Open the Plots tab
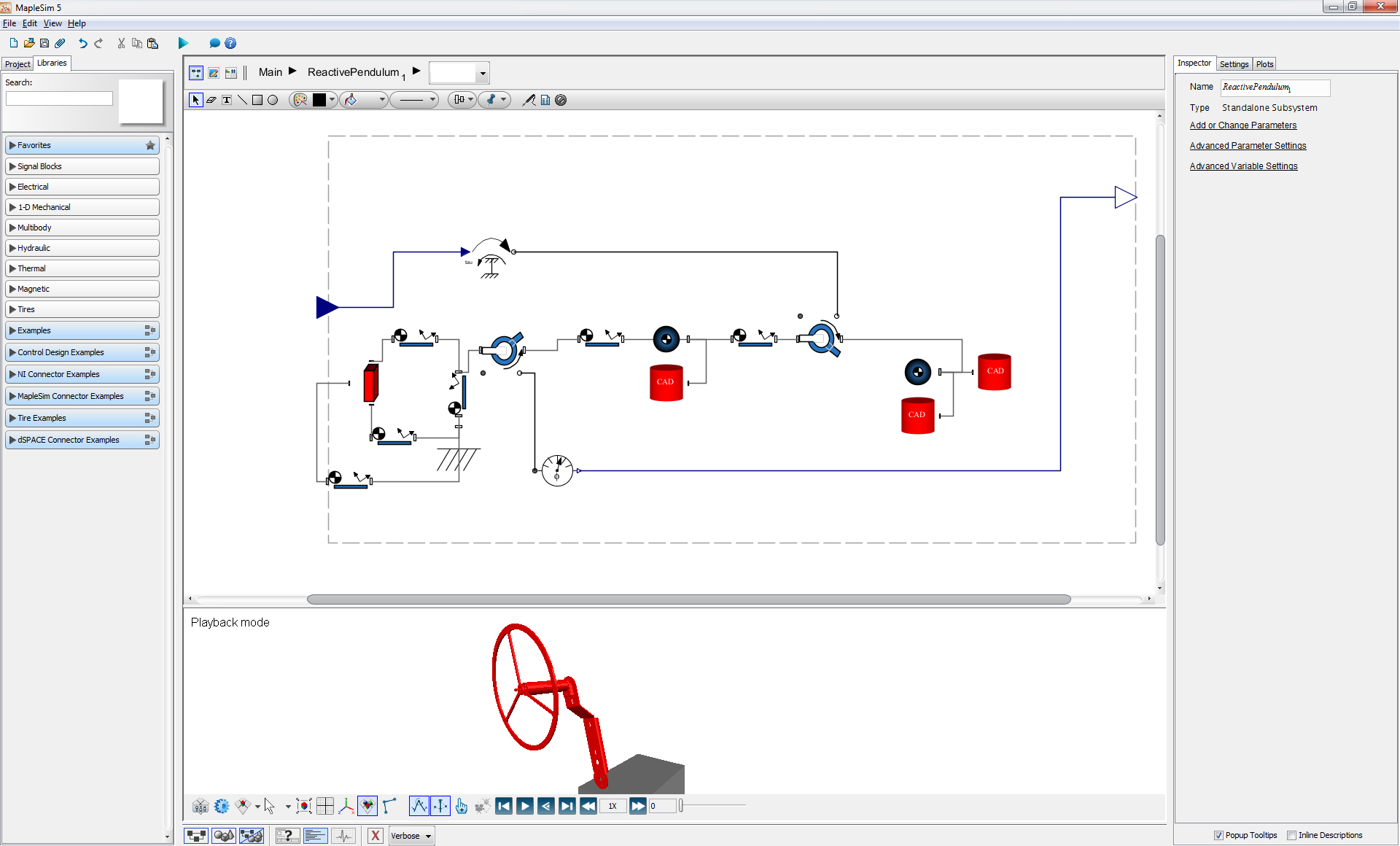1400x846 pixels. 1264,64
